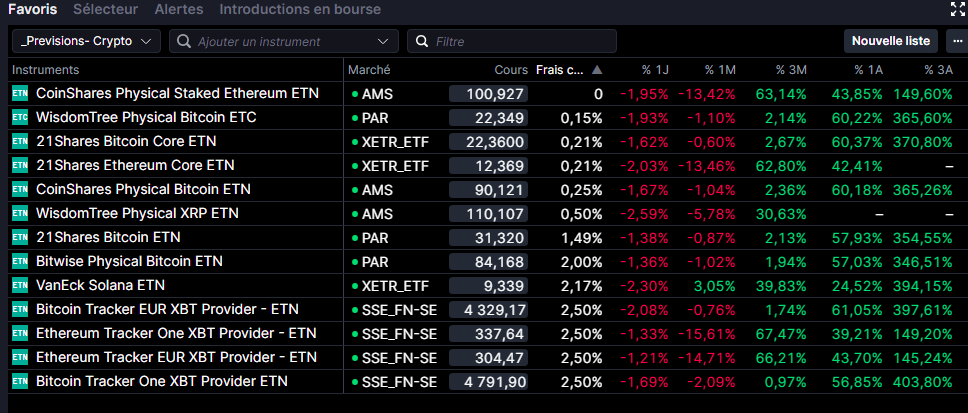
Task: Open WisdomTree Physical XRP ETN row
Action: (x=137, y=213)
